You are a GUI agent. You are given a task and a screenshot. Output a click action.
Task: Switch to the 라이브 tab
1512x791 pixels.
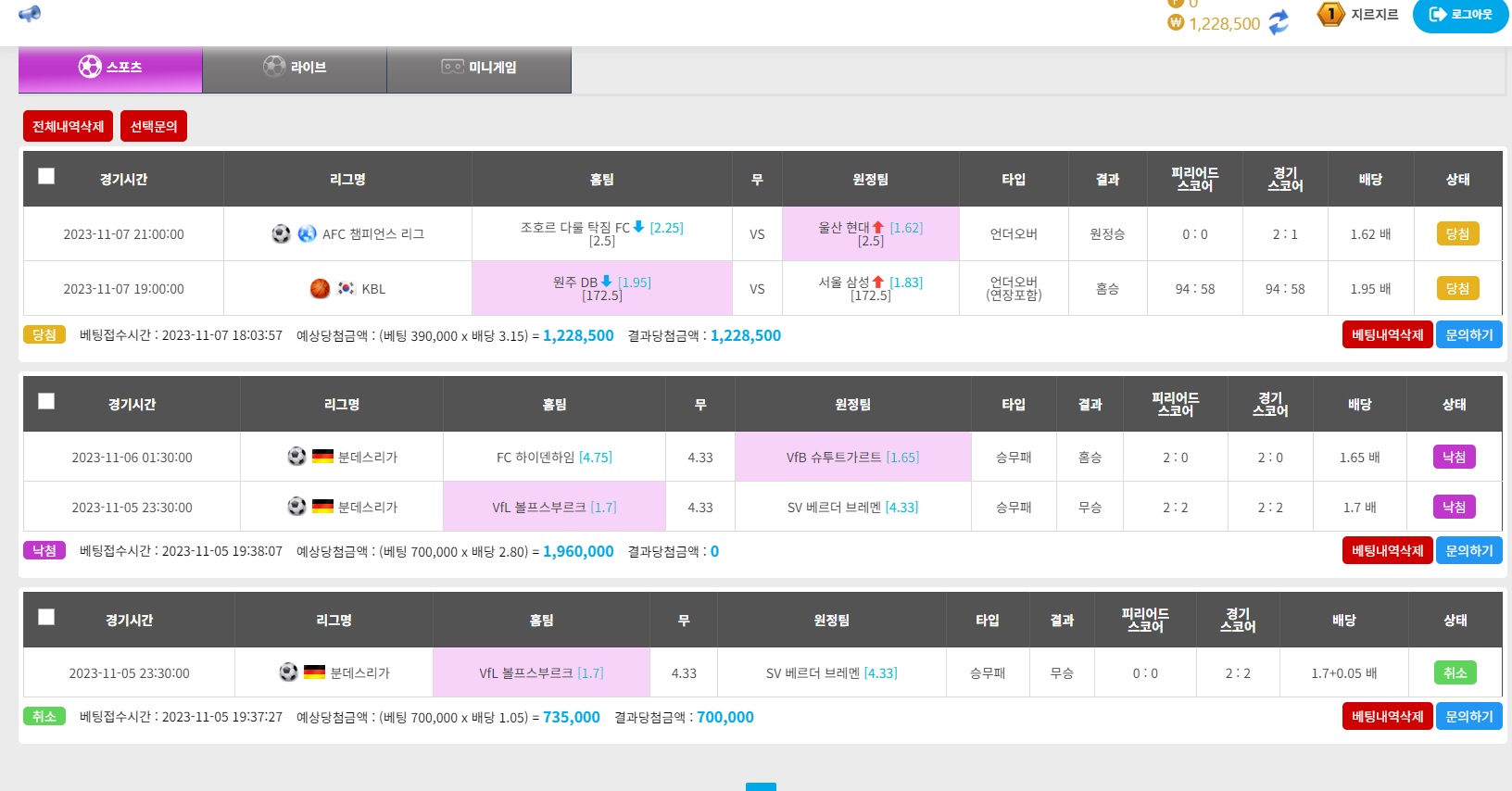pyautogui.click(x=295, y=68)
